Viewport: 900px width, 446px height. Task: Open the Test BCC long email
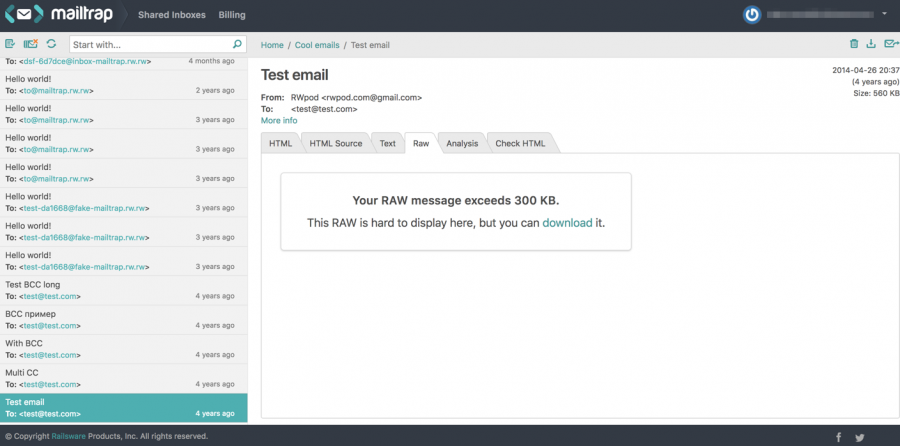point(123,290)
